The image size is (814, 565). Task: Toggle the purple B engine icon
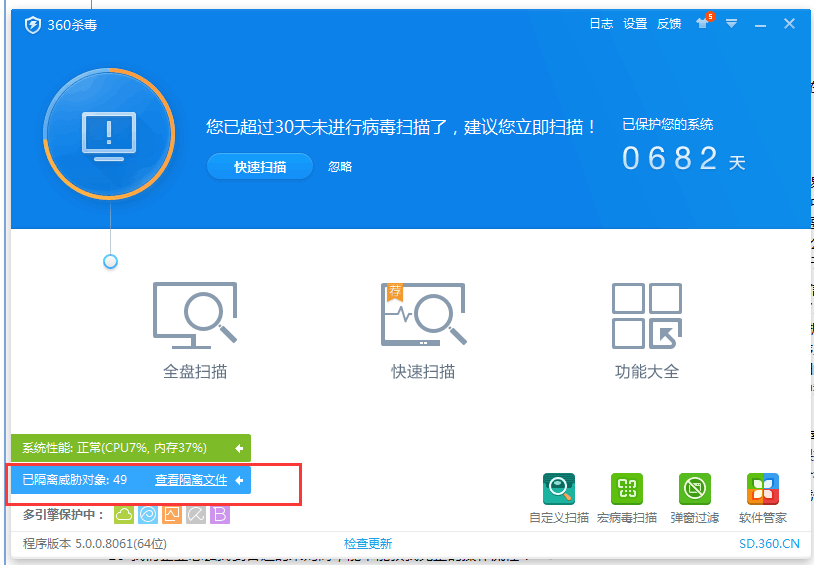coord(220,515)
